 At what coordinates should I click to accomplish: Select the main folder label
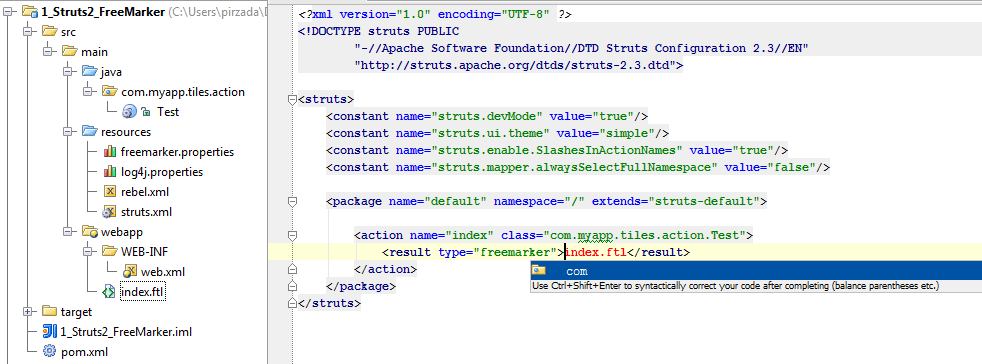click(95, 52)
